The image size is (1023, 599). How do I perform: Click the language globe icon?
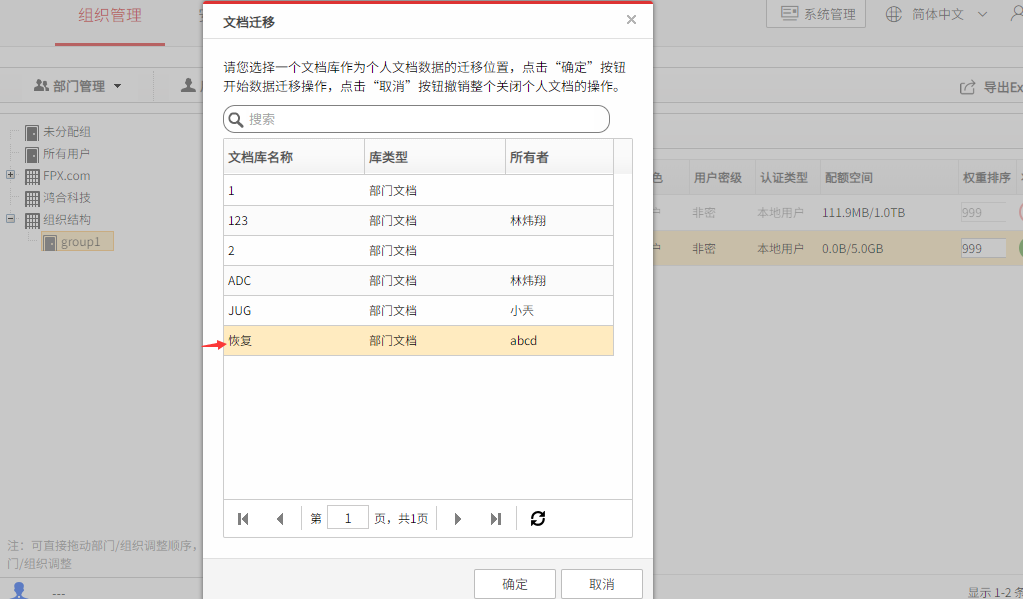pos(894,14)
